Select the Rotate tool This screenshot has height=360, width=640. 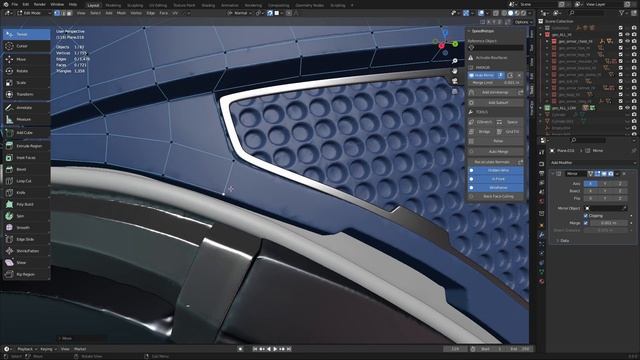point(27,71)
